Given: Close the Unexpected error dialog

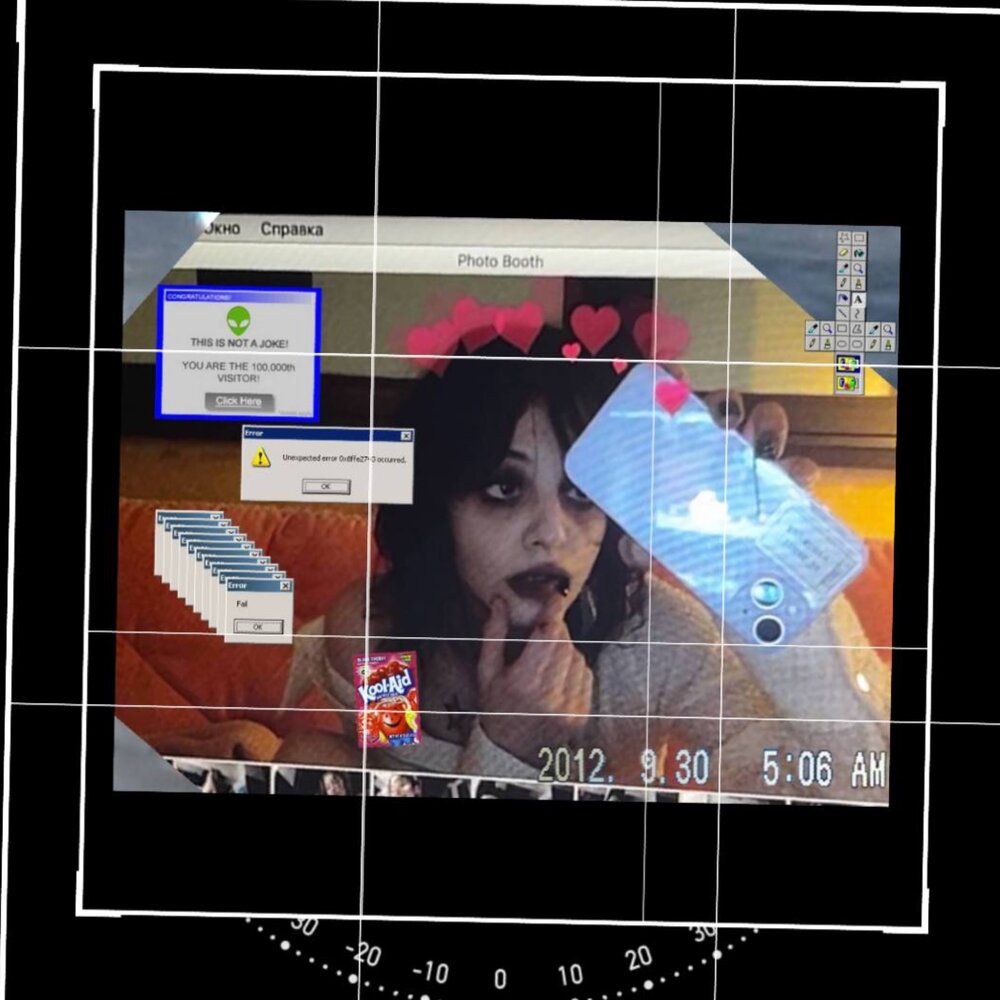Looking at the screenshot, I should pyautogui.click(x=406, y=436).
